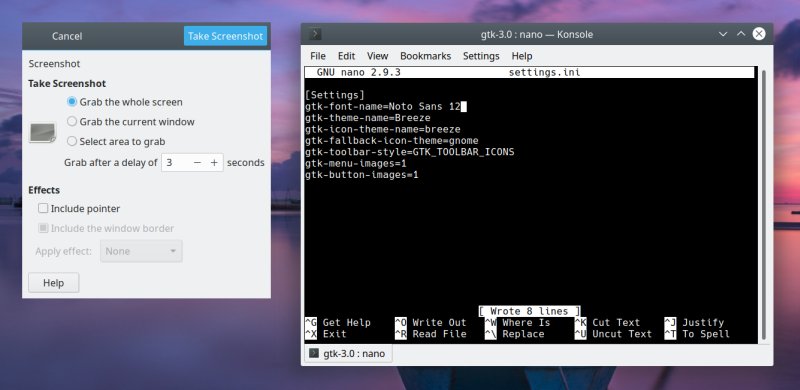Image resolution: width=800 pixels, height=390 pixels.
Task: Click the Konsole vertical scrollbar
Action: pos(763,204)
